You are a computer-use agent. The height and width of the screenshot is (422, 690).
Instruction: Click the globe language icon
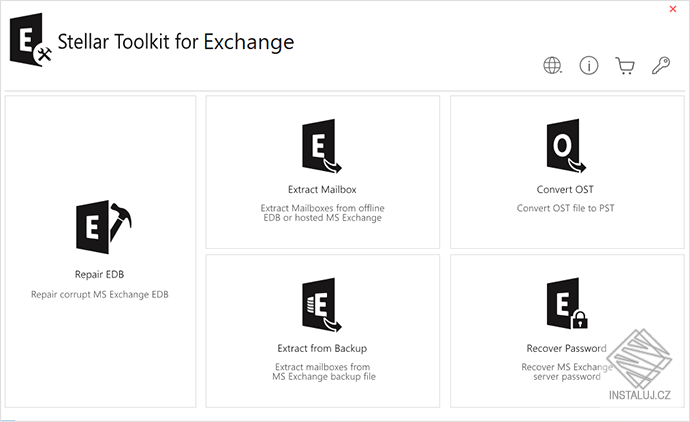552,66
